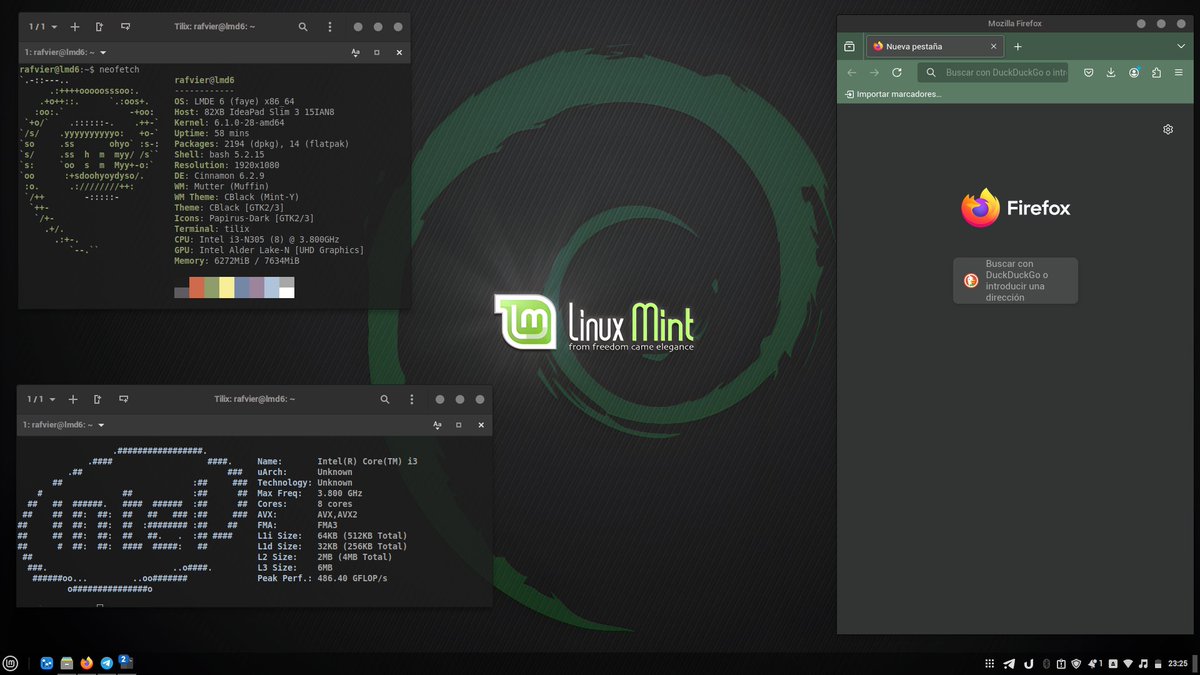Open the Linux Mint start menu
The height and width of the screenshot is (675, 1200).
pyautogui.click(x=10, y=663)
